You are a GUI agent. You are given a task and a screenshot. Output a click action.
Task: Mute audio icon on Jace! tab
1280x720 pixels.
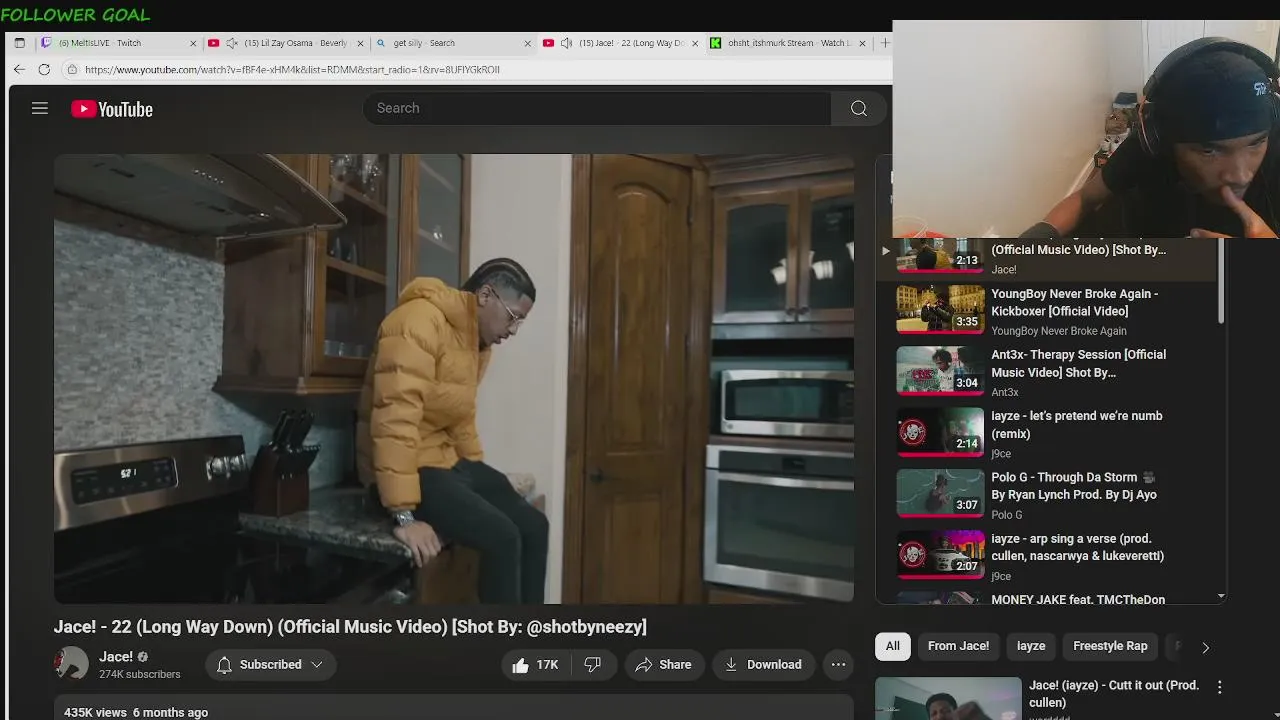(567, 43)
